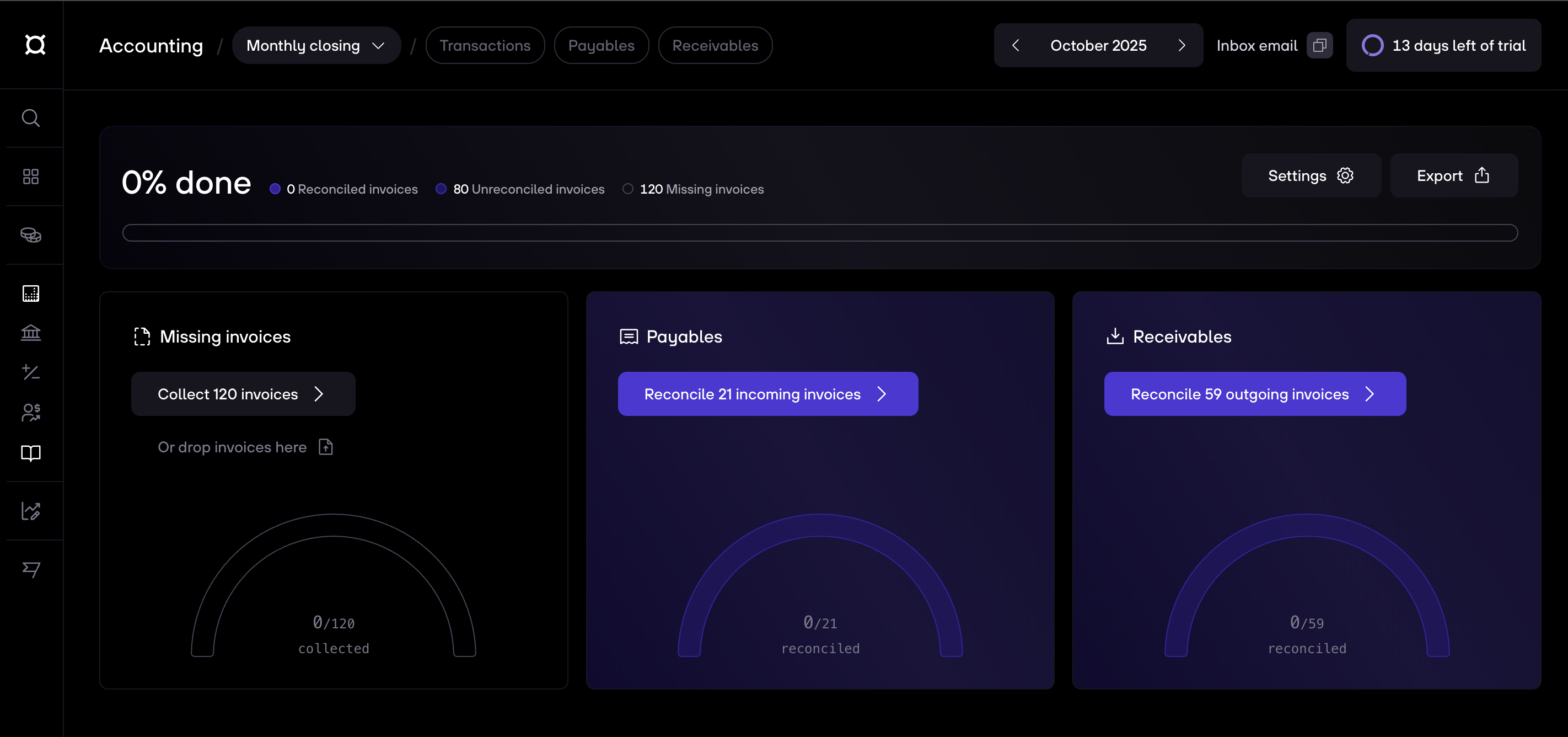Switch to the Transactions tab

(485, 46)
